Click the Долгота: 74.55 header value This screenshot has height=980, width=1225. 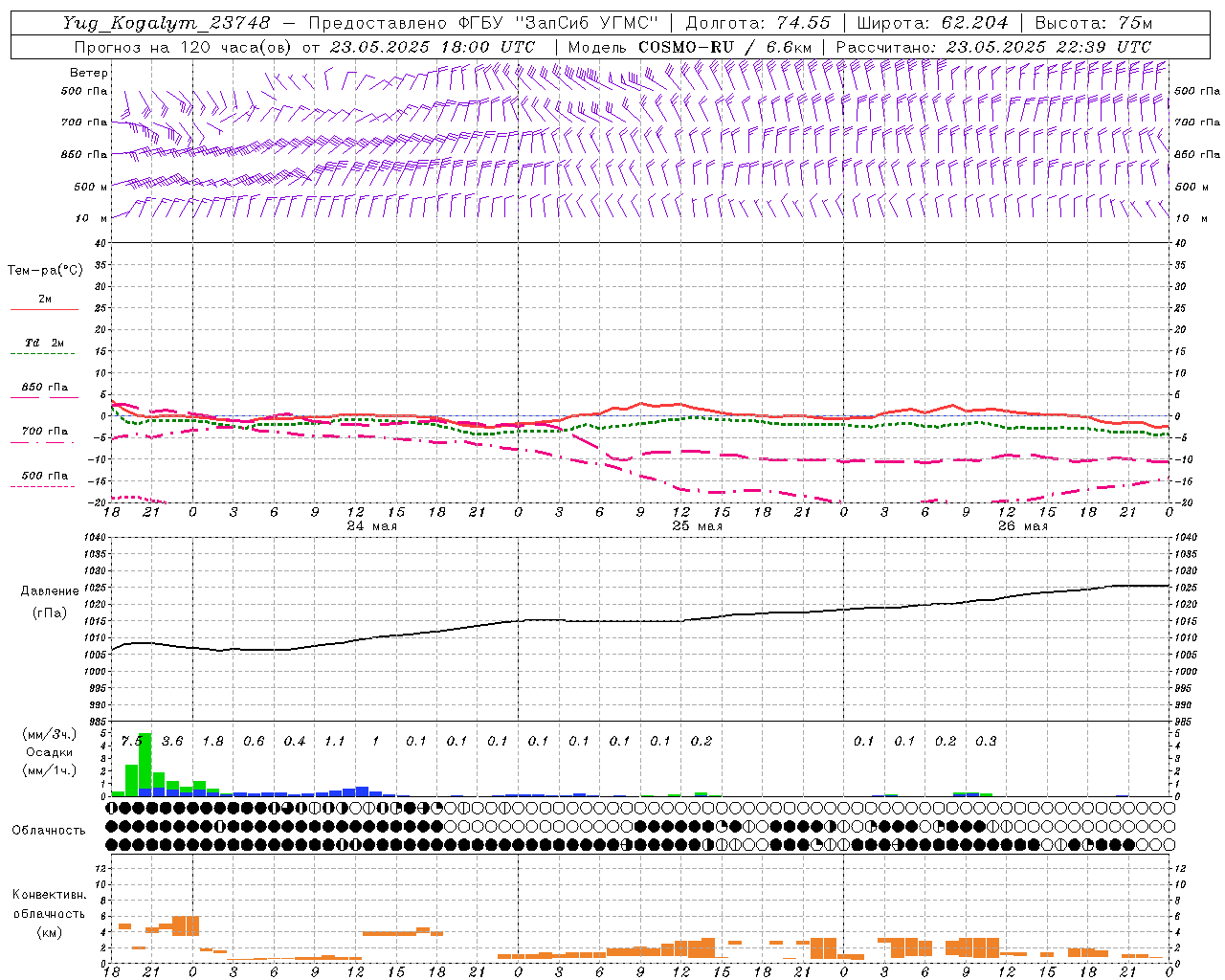click(x=758, y=23)
